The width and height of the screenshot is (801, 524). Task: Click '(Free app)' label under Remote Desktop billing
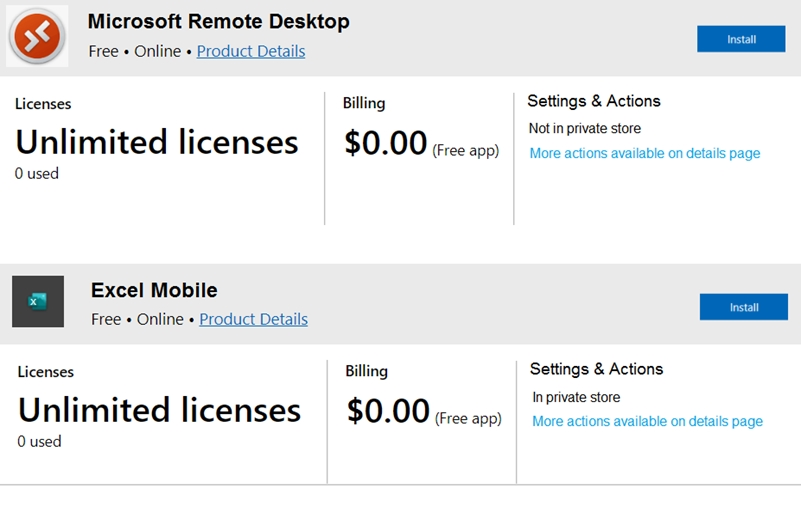(x=465, y=151)
